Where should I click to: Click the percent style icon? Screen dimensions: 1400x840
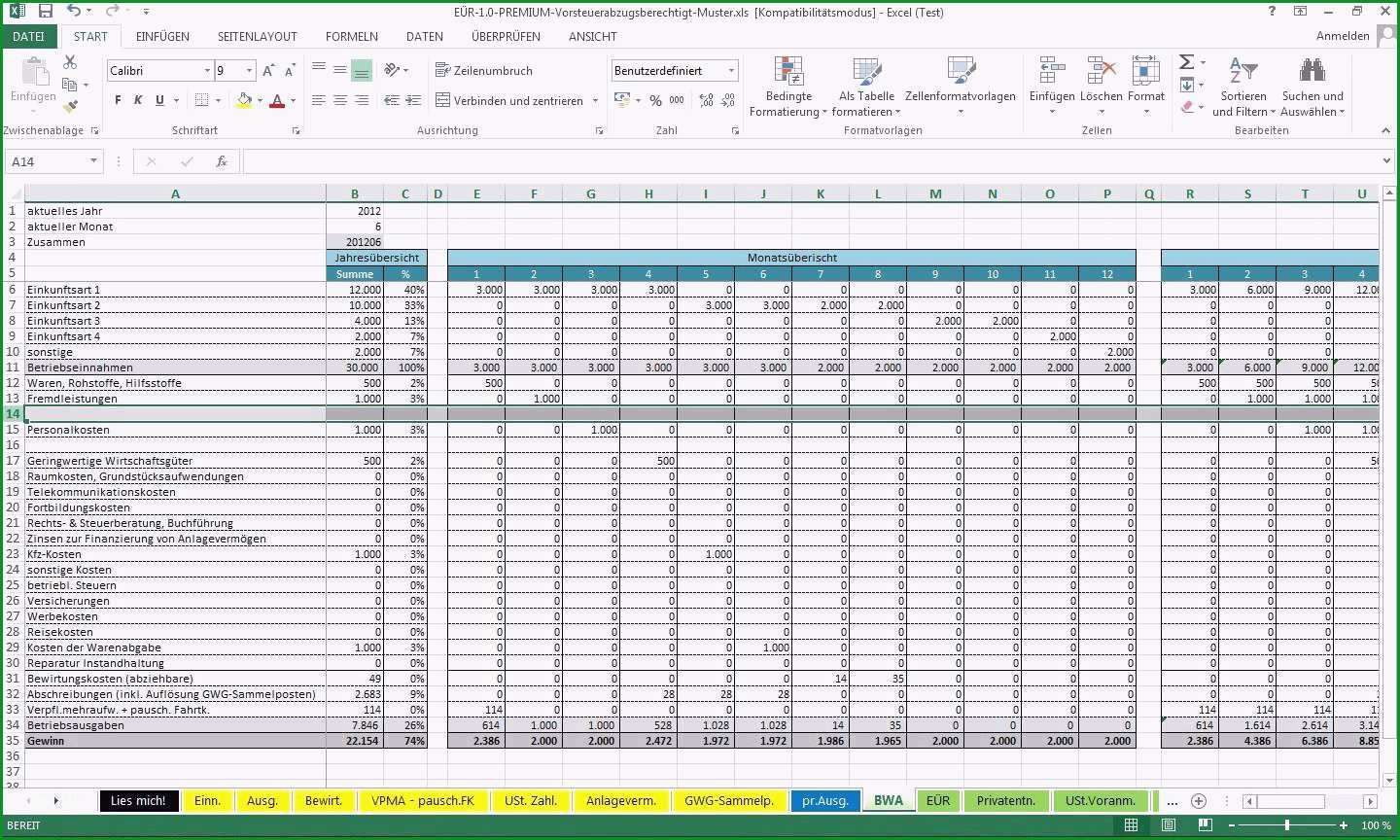(655, 100)
